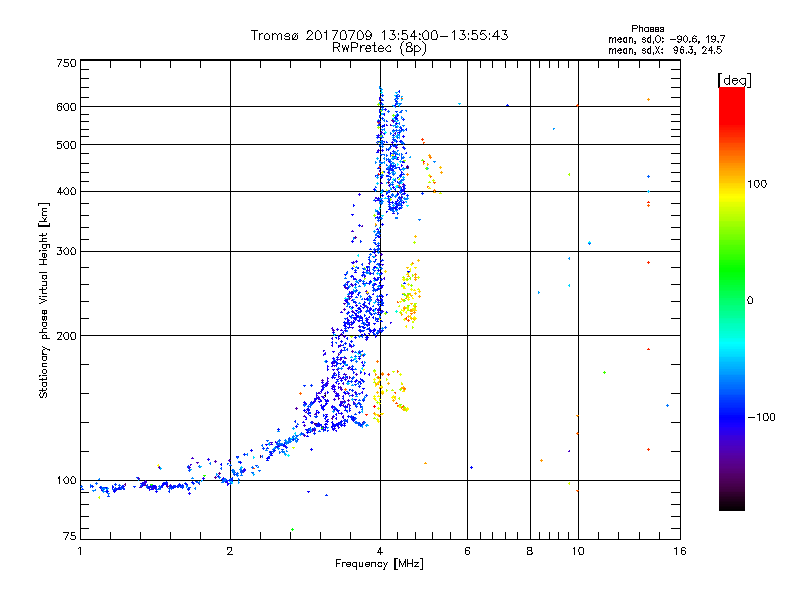Click the rainbow phase colorbar
Screen dimensions: 800x600
pyautogui.click(x=732, y=299)
